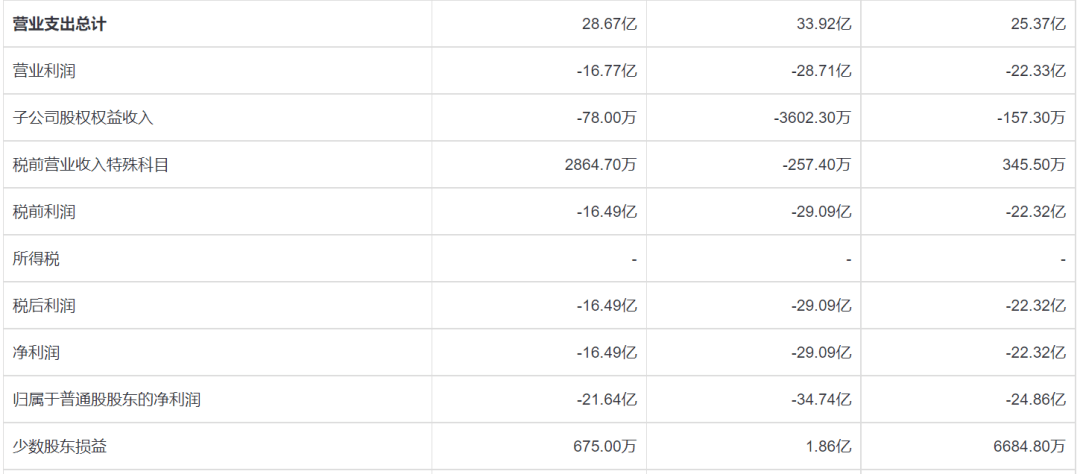Select the 所得税 row label

click(36, 259)
